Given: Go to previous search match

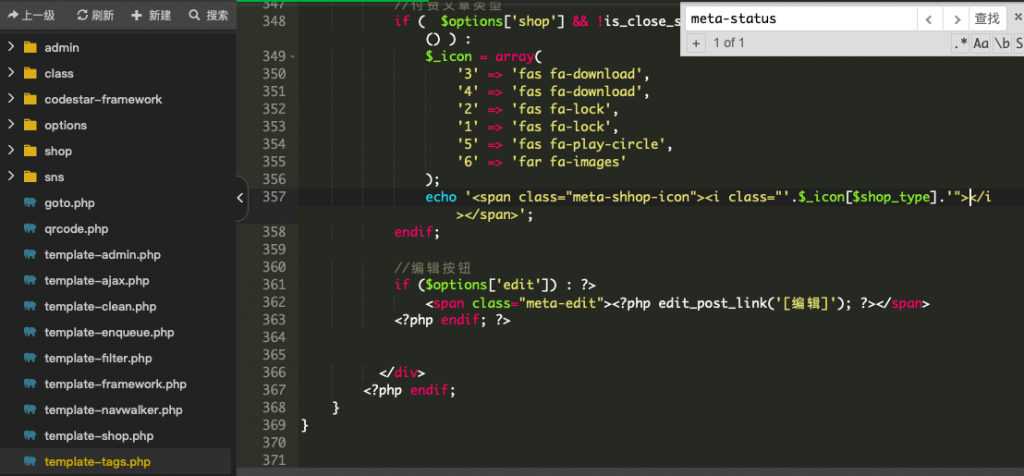Looking at the screenshot, I should 929,19.
